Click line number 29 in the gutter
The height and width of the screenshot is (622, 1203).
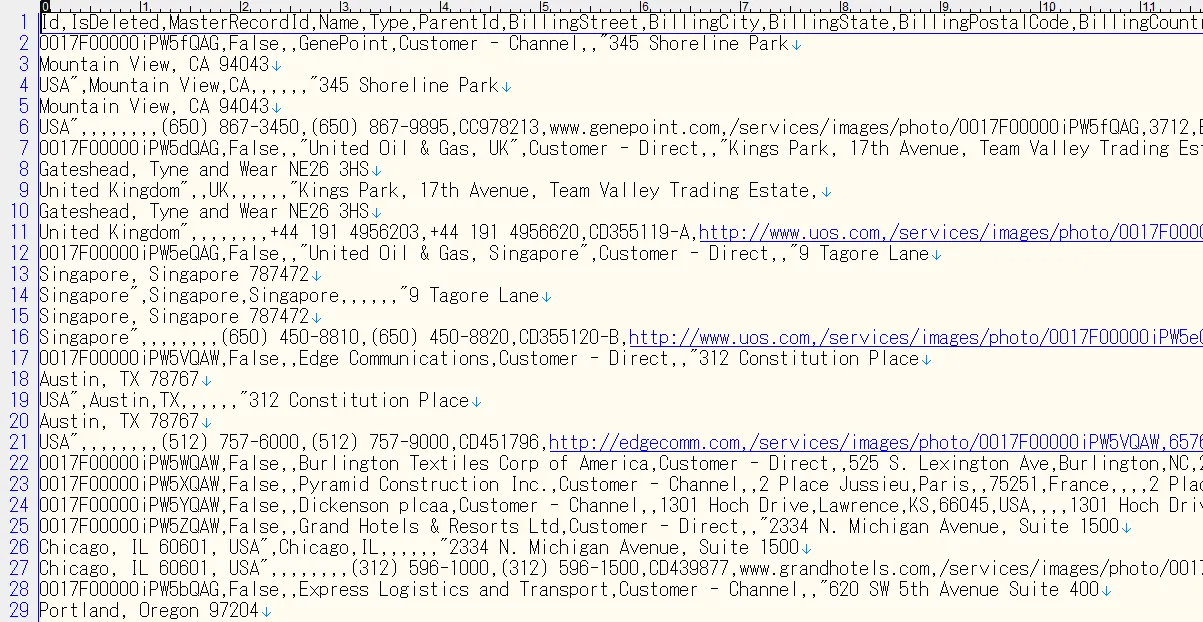[19, 610]
